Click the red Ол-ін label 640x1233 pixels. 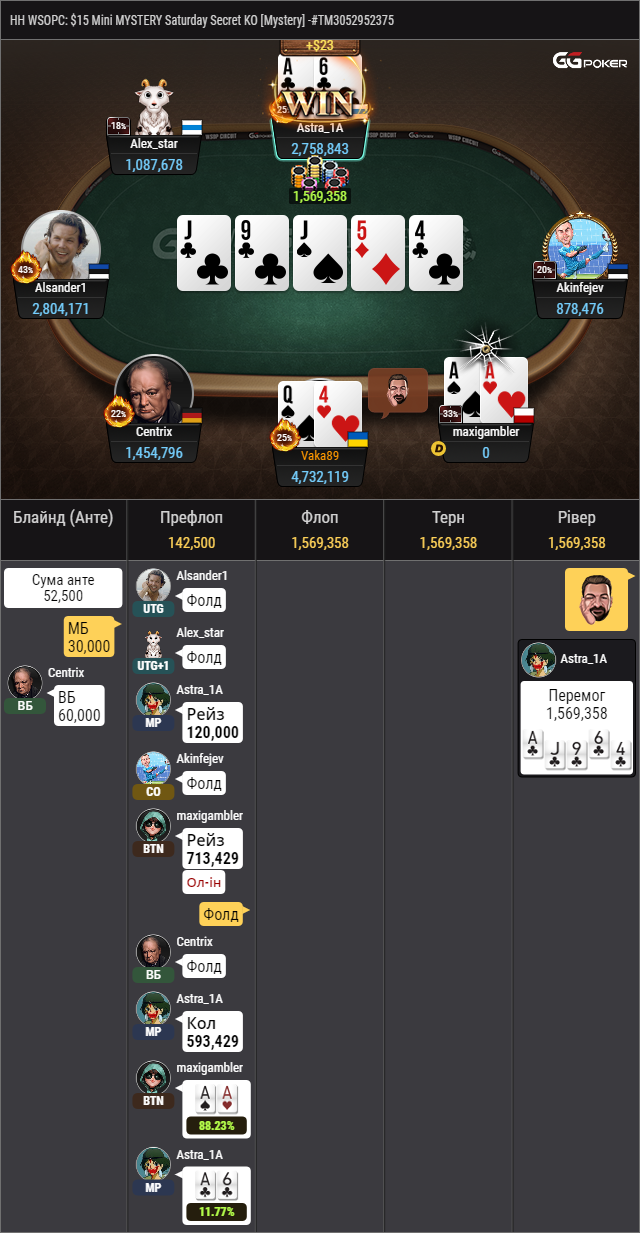click(x=204, y=883)
